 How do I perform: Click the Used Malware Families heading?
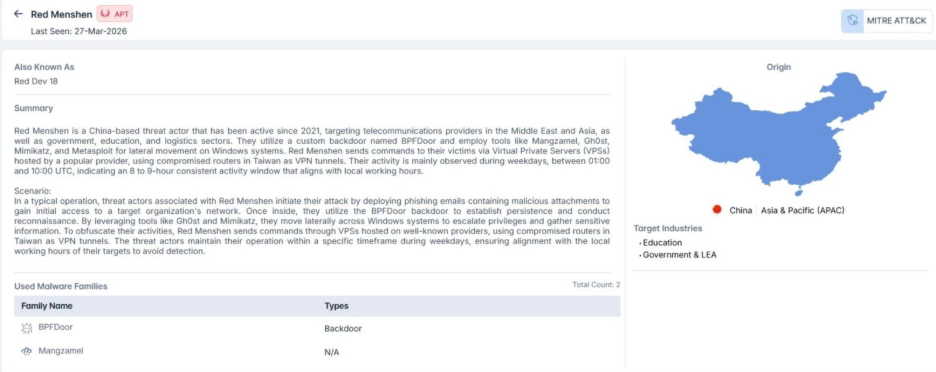[x=61, y=286]
